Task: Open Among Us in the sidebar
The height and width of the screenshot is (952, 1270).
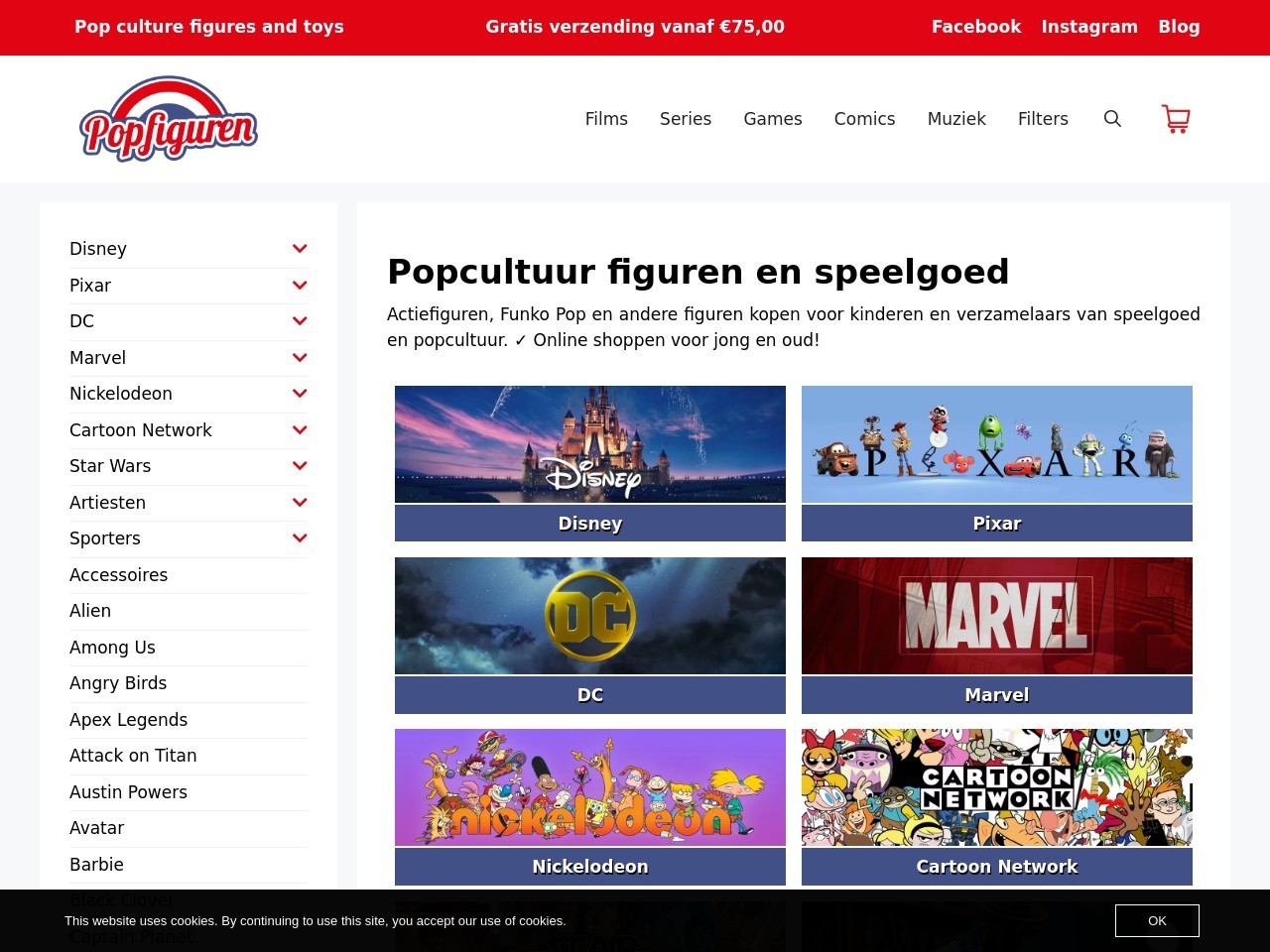Action: (112, 648)
